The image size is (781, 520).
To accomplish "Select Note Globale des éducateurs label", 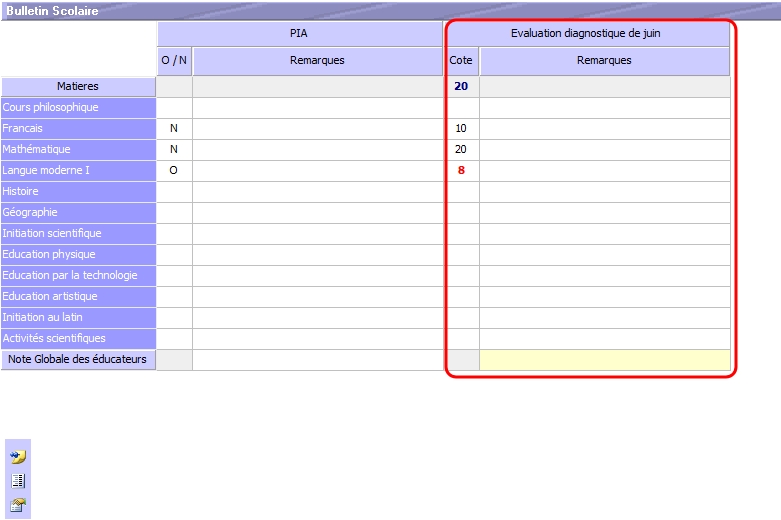I will (x=78, y=360).
